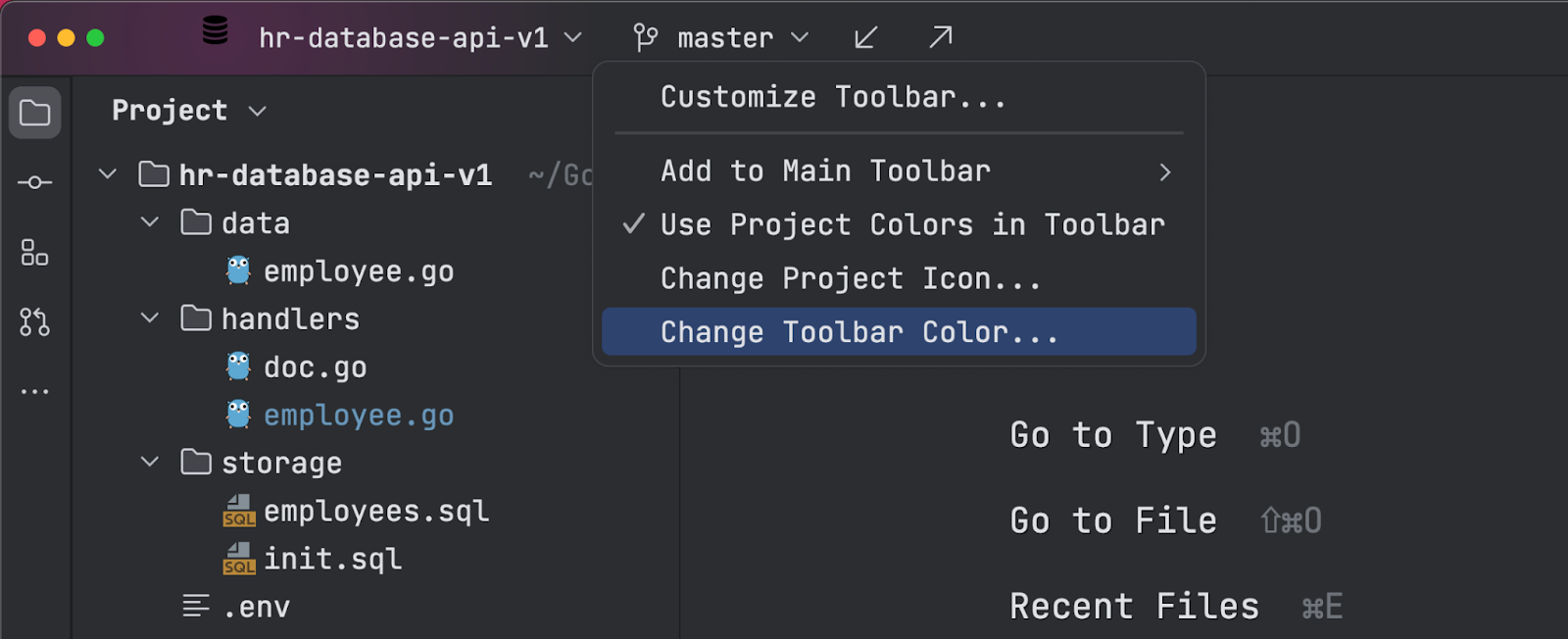Collapse the hr-database-api-v1 root folder
This screenshot has width=1568, height=639.
tap(108, 174)
